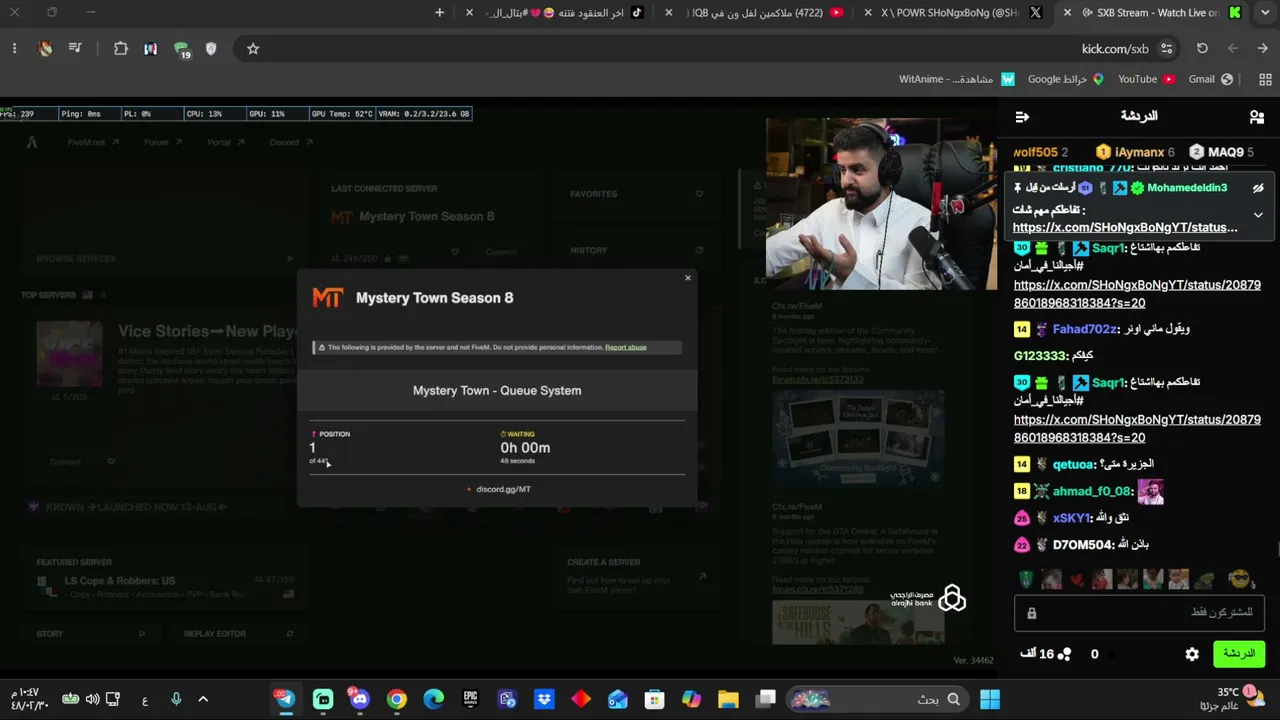This screenshot has height=720, width=1280.
Task: Select the Mystery Town Season 8 last connected server
Action: tap(426, 217)
